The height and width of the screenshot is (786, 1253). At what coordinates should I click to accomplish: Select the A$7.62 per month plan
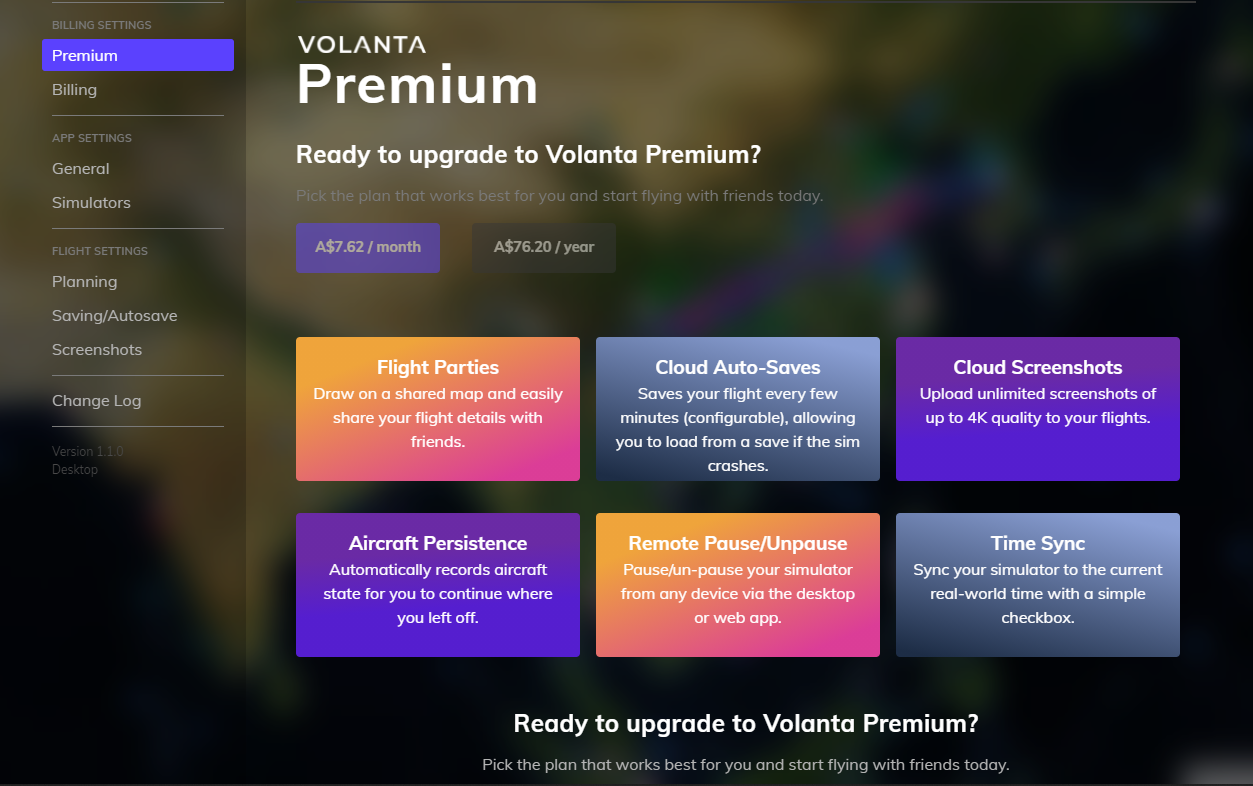(x=368, y=248)
